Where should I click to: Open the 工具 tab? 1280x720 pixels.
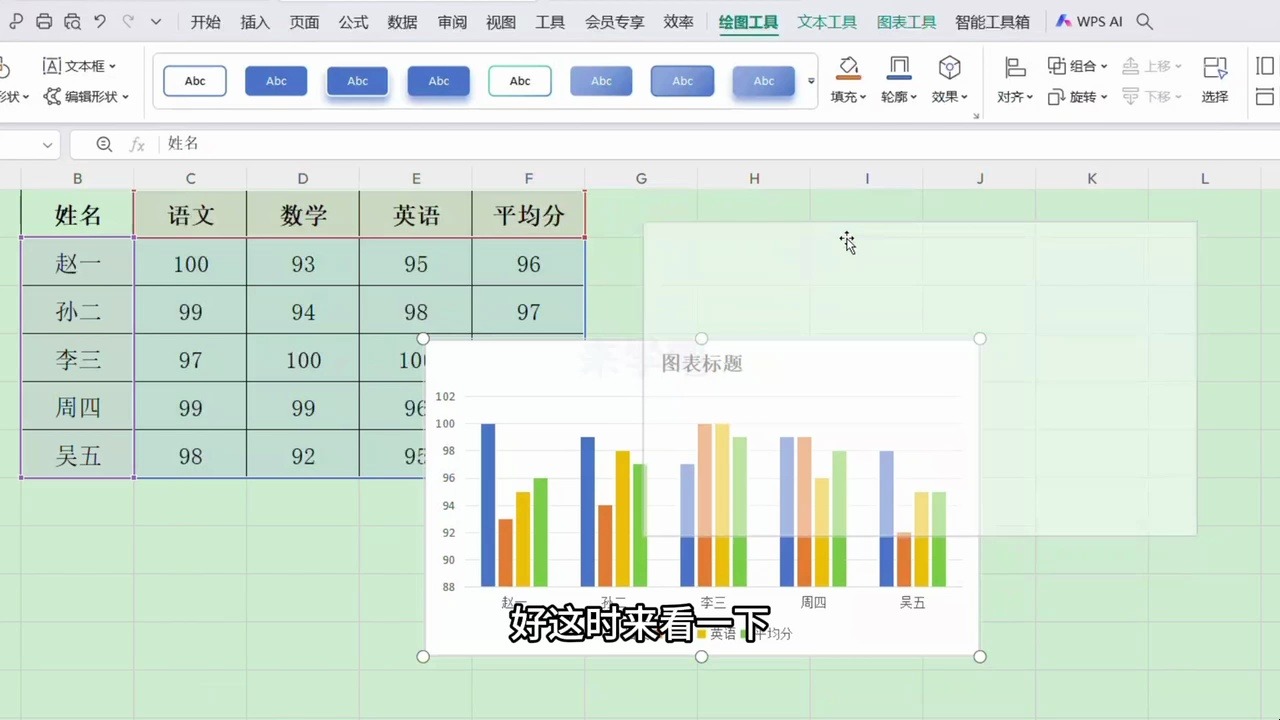point(550,21)
